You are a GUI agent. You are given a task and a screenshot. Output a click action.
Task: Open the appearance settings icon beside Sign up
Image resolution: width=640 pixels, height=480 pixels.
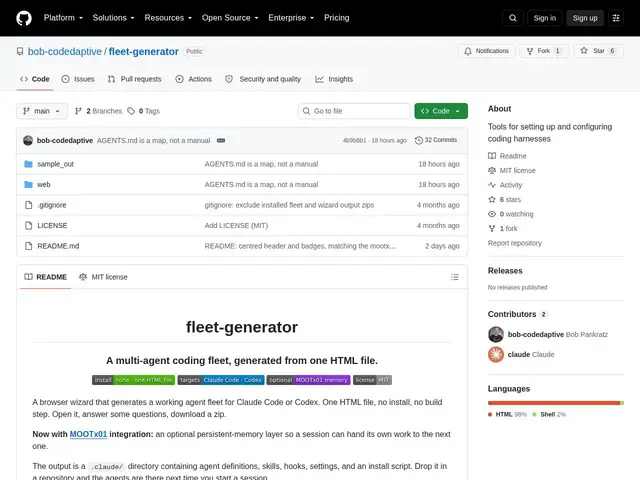click(616, 18)
